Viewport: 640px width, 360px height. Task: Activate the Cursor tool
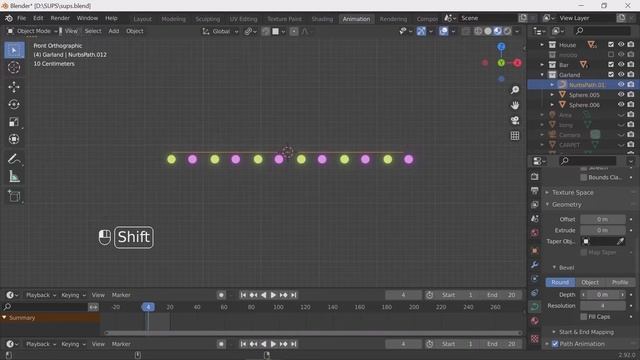coord(14,67)
